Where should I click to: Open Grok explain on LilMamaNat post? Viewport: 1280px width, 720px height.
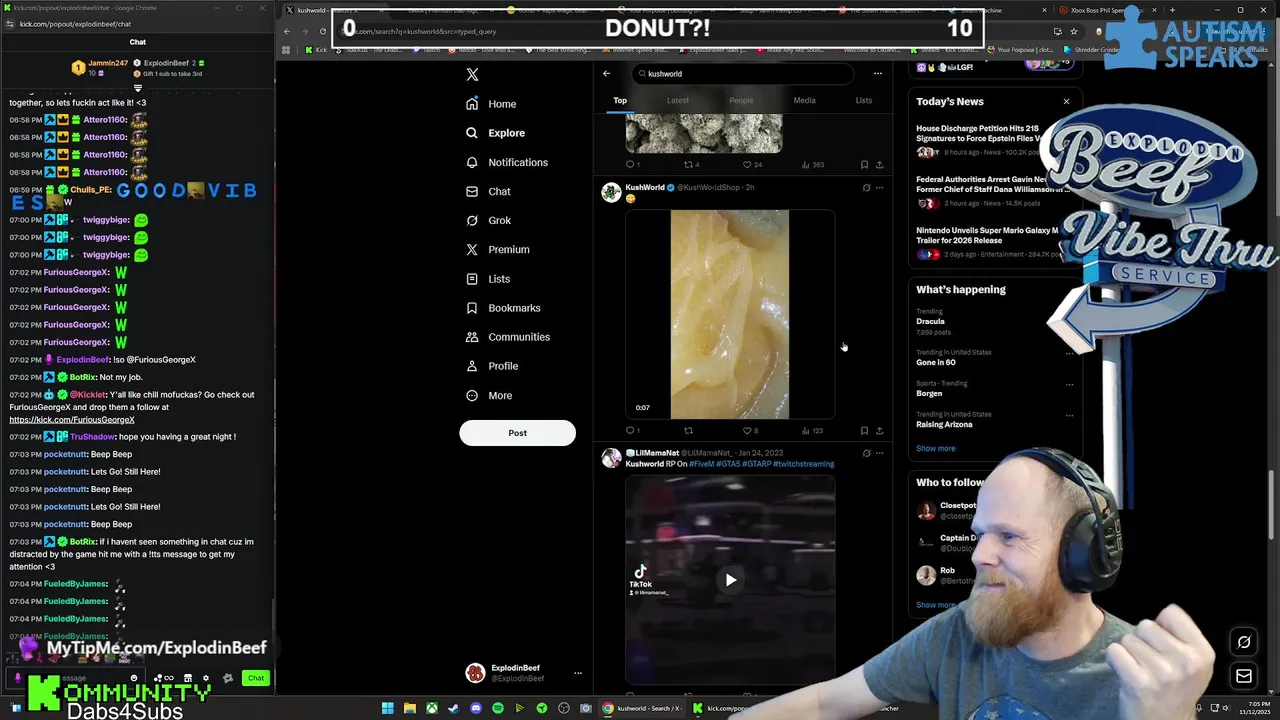click(866, 453)
